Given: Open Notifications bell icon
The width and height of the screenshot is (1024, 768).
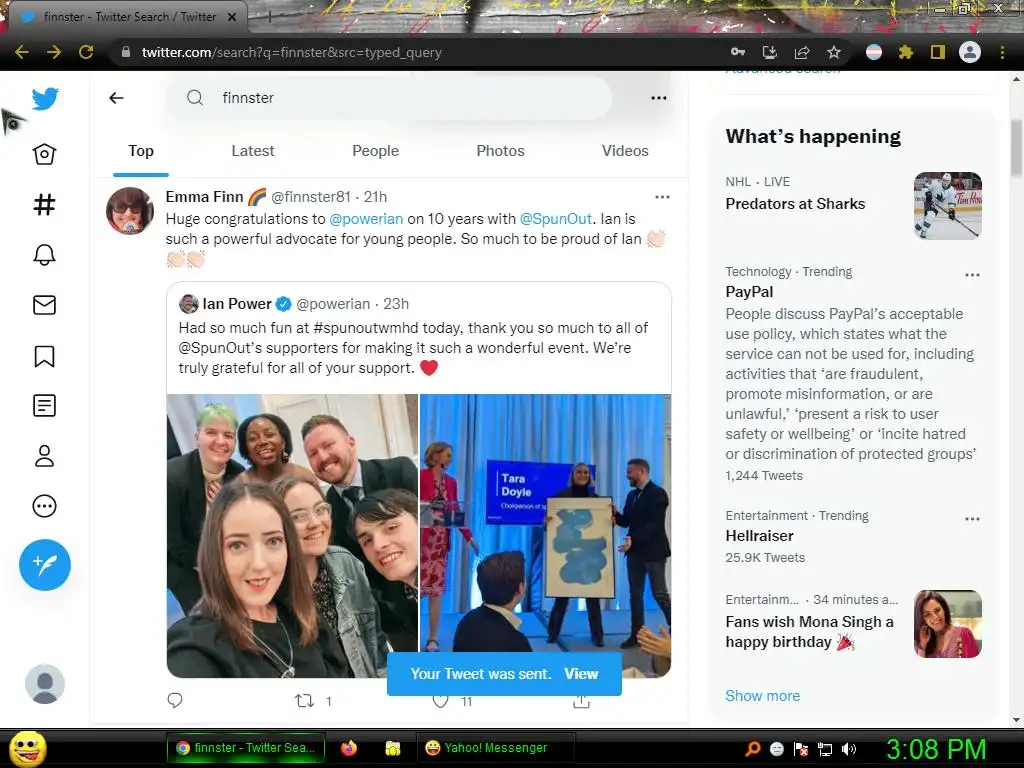Looking at the screenshot, I should click(x=44, y=255).
